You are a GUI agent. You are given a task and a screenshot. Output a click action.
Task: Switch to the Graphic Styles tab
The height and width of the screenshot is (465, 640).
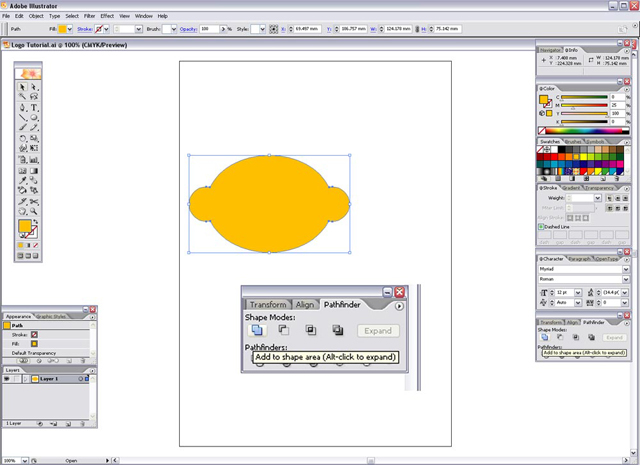point(51,316)
